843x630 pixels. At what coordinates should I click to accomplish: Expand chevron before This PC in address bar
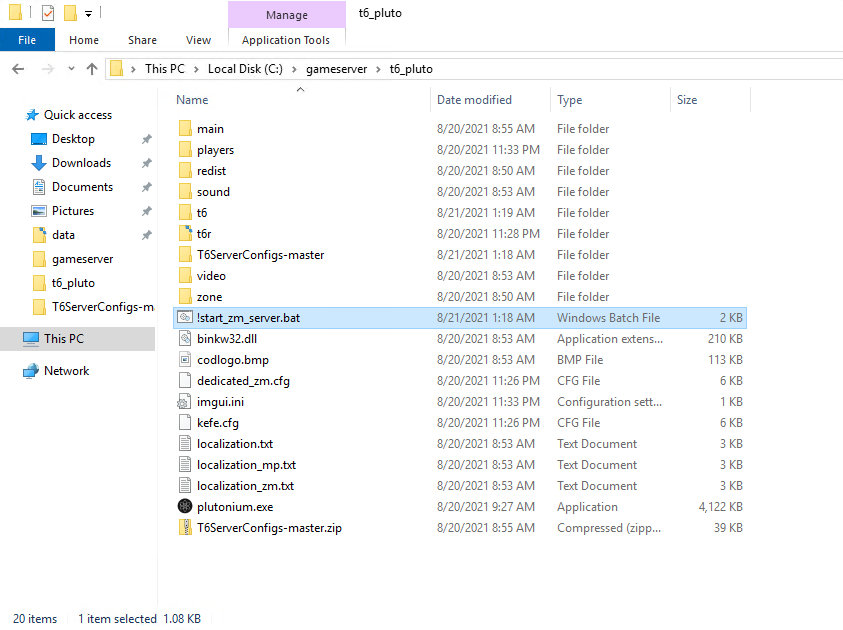point(133,69)
